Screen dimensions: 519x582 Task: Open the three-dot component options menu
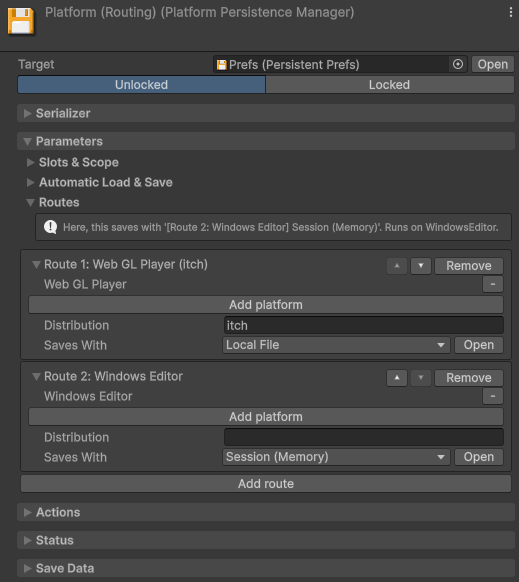[x=511, y=12]
